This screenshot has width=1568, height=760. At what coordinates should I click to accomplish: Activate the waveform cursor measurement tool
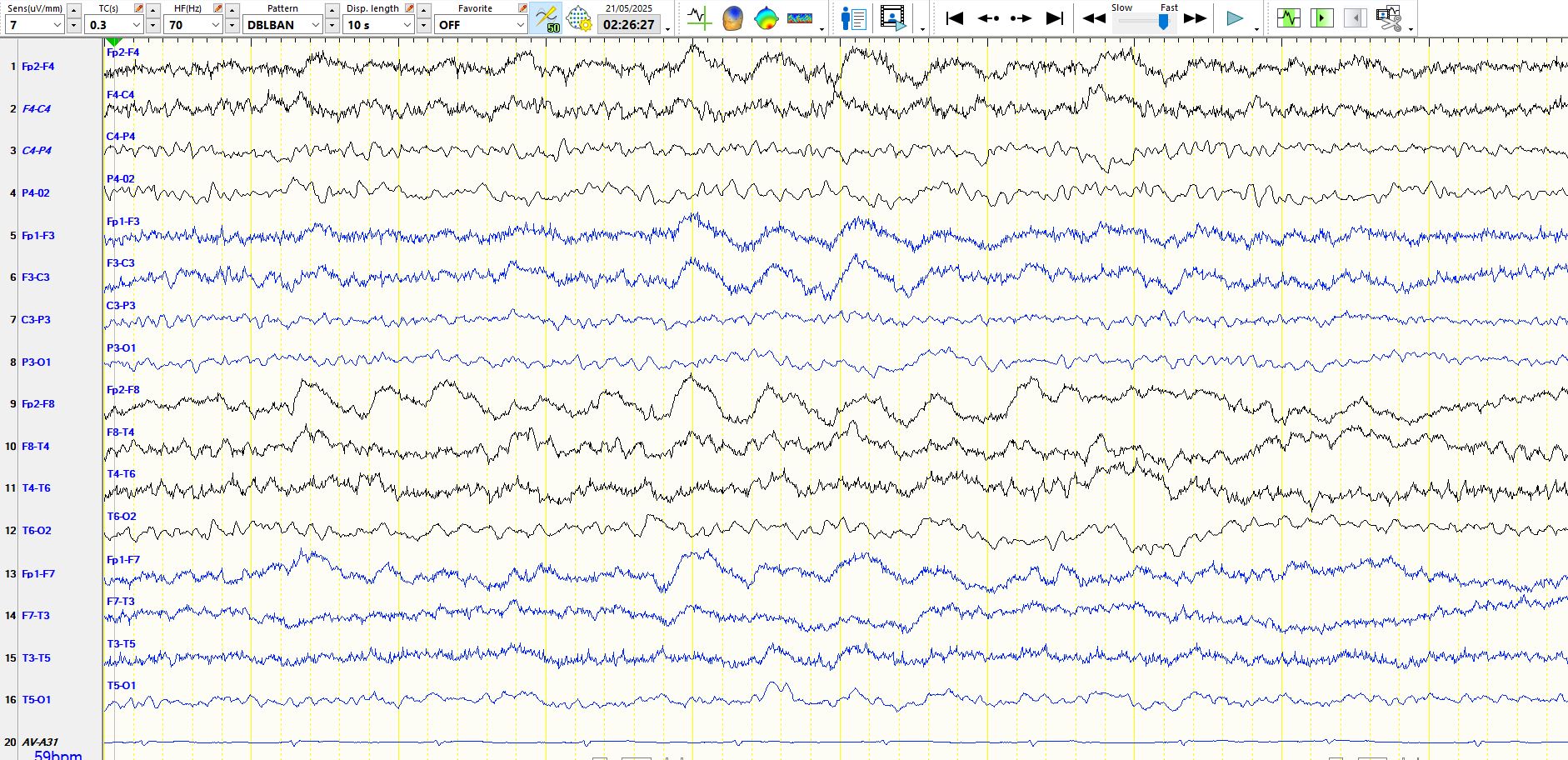(699, 17)
